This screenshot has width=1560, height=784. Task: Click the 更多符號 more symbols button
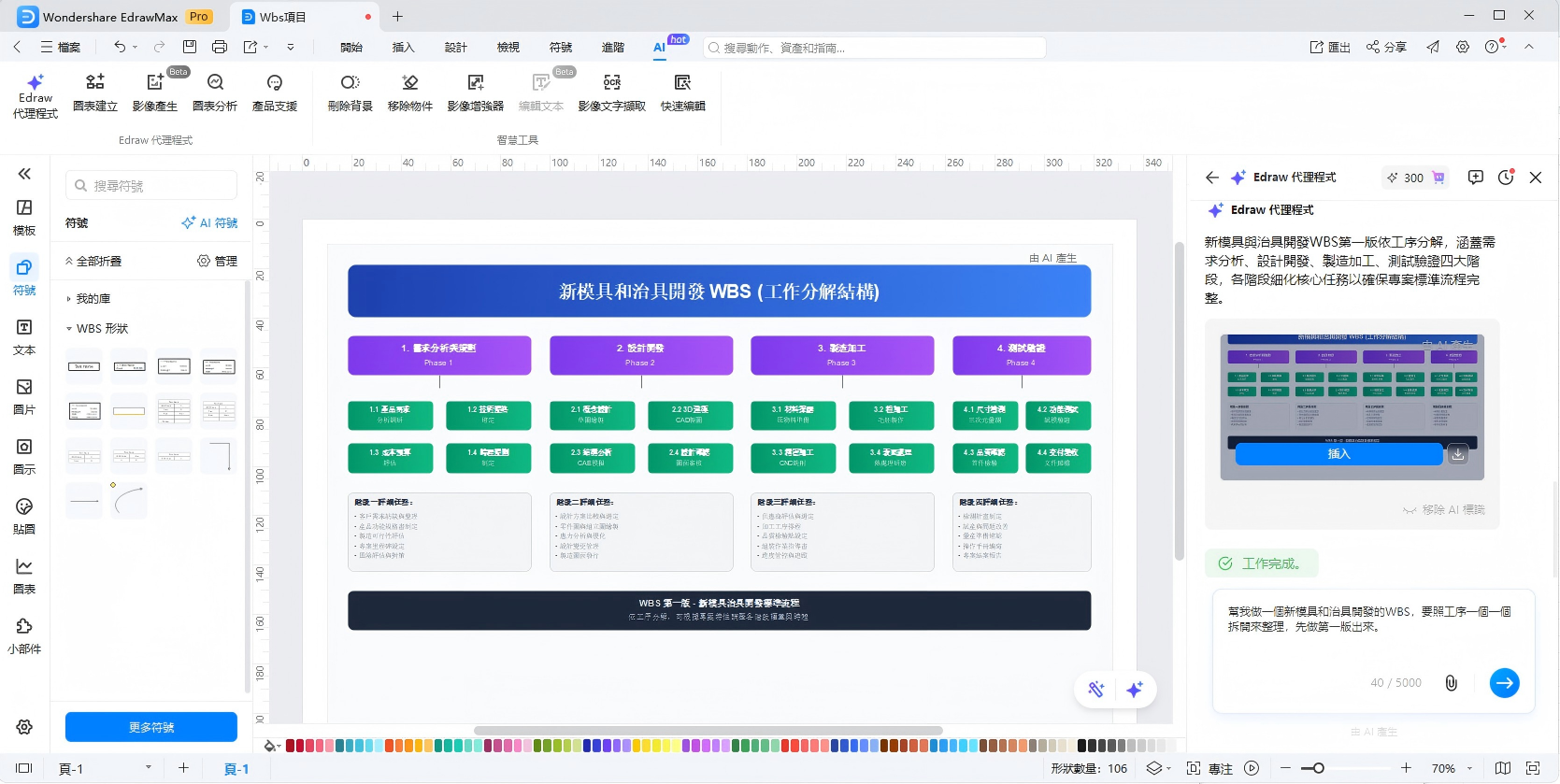pos(151,727)
